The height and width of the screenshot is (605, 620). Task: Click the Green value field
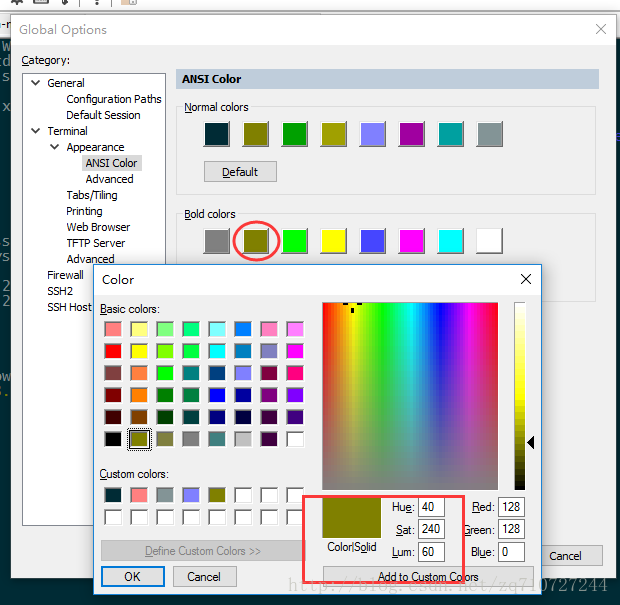511,529
